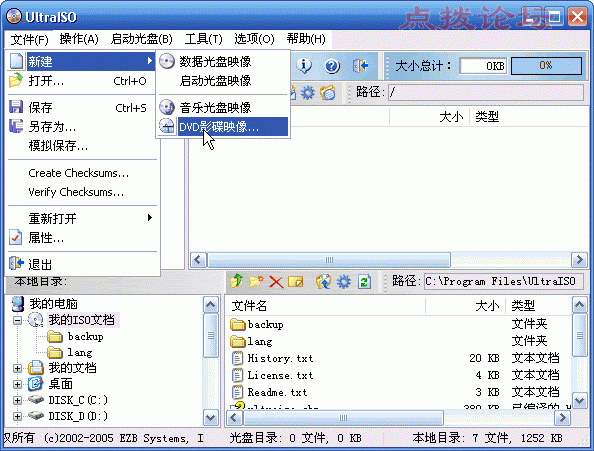Click the green refresh icon in local toolbar
The width and height of the screenshot is (594, 451).
[x=364, y=282]
